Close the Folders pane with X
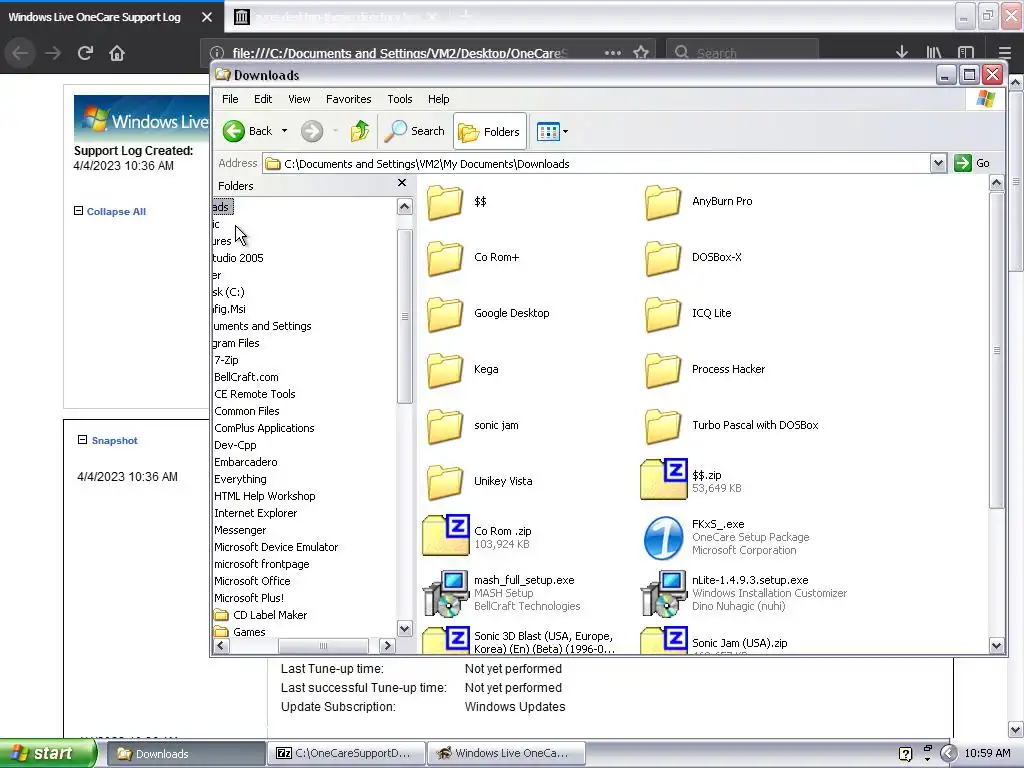This screenshot has height=768, width=1024. [402, 183]
